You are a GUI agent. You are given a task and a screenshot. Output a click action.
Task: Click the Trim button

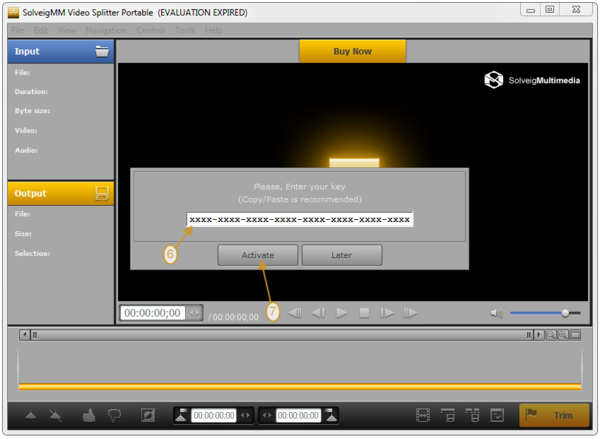(554, 415)
